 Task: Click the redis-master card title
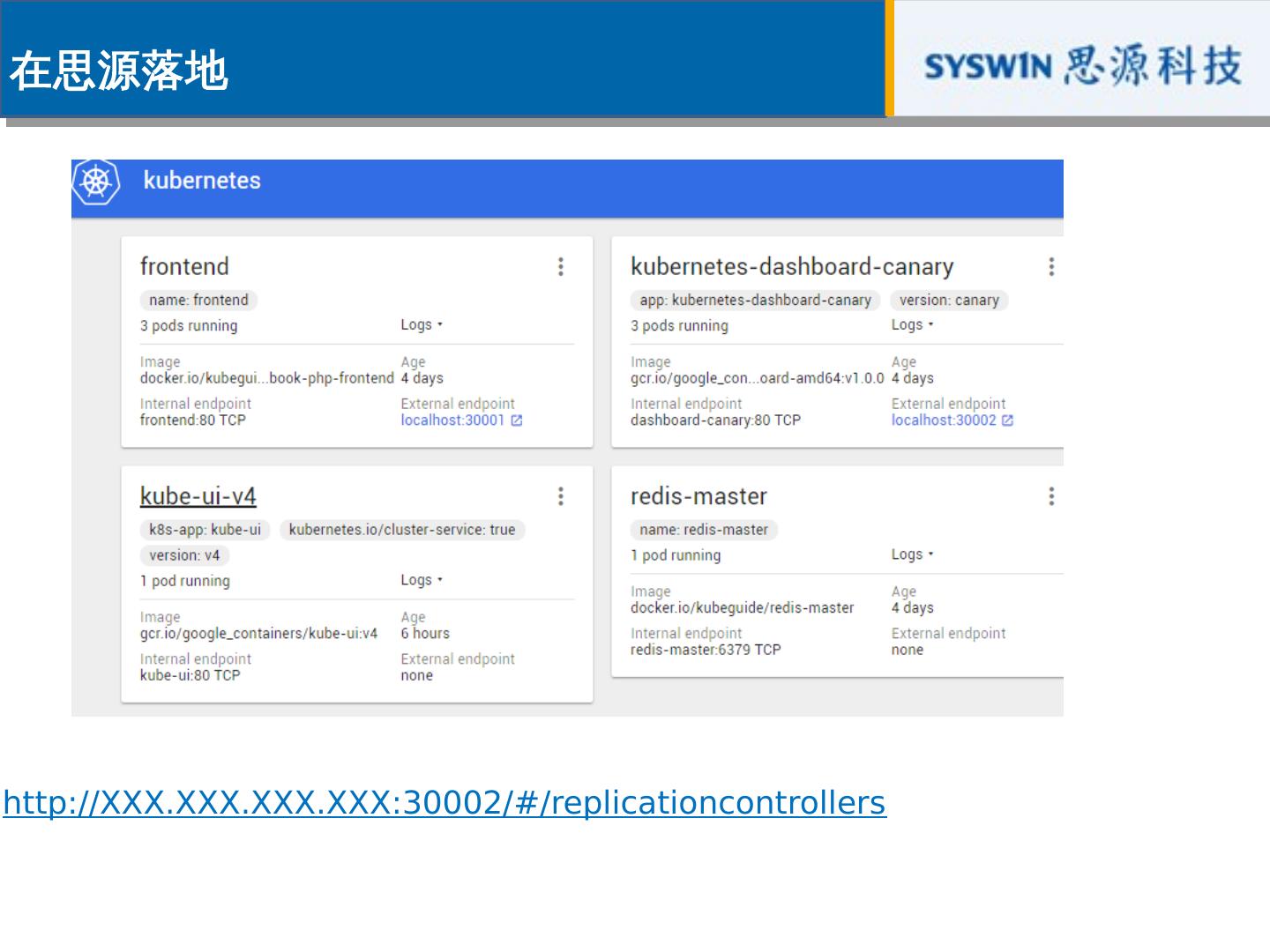point(698,496)
